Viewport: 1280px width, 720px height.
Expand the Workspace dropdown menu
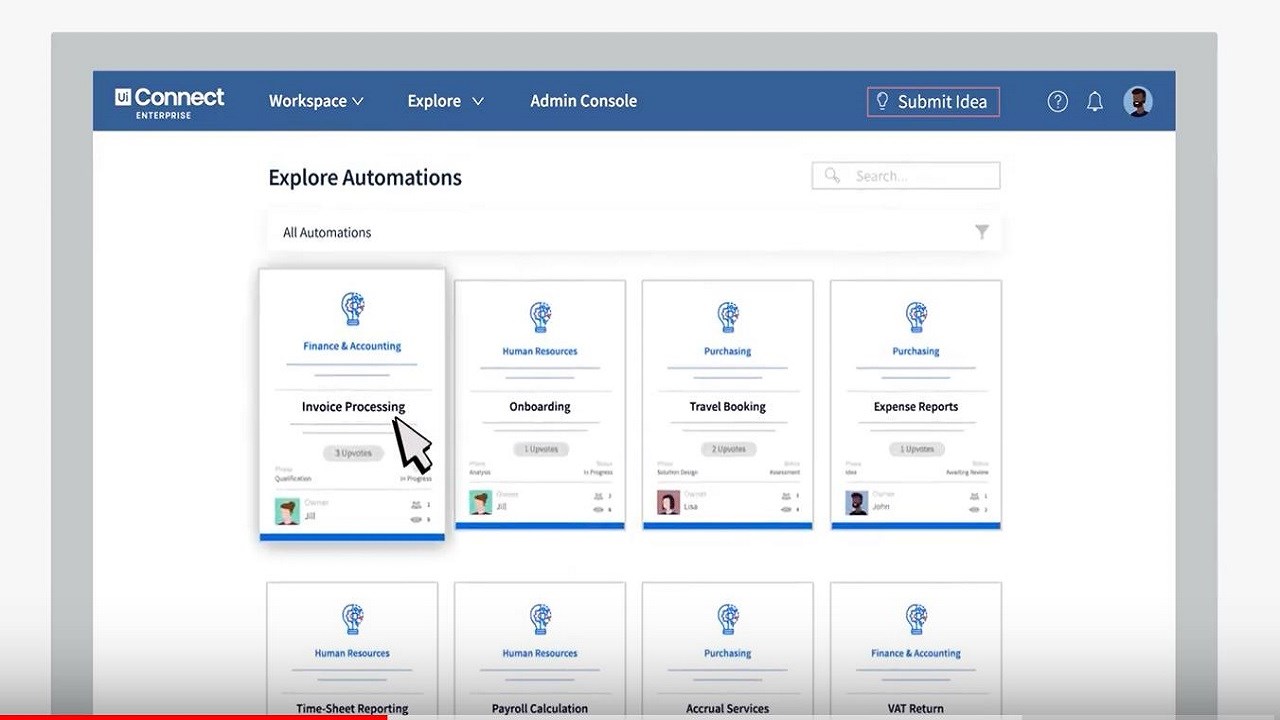coord(316,101)
